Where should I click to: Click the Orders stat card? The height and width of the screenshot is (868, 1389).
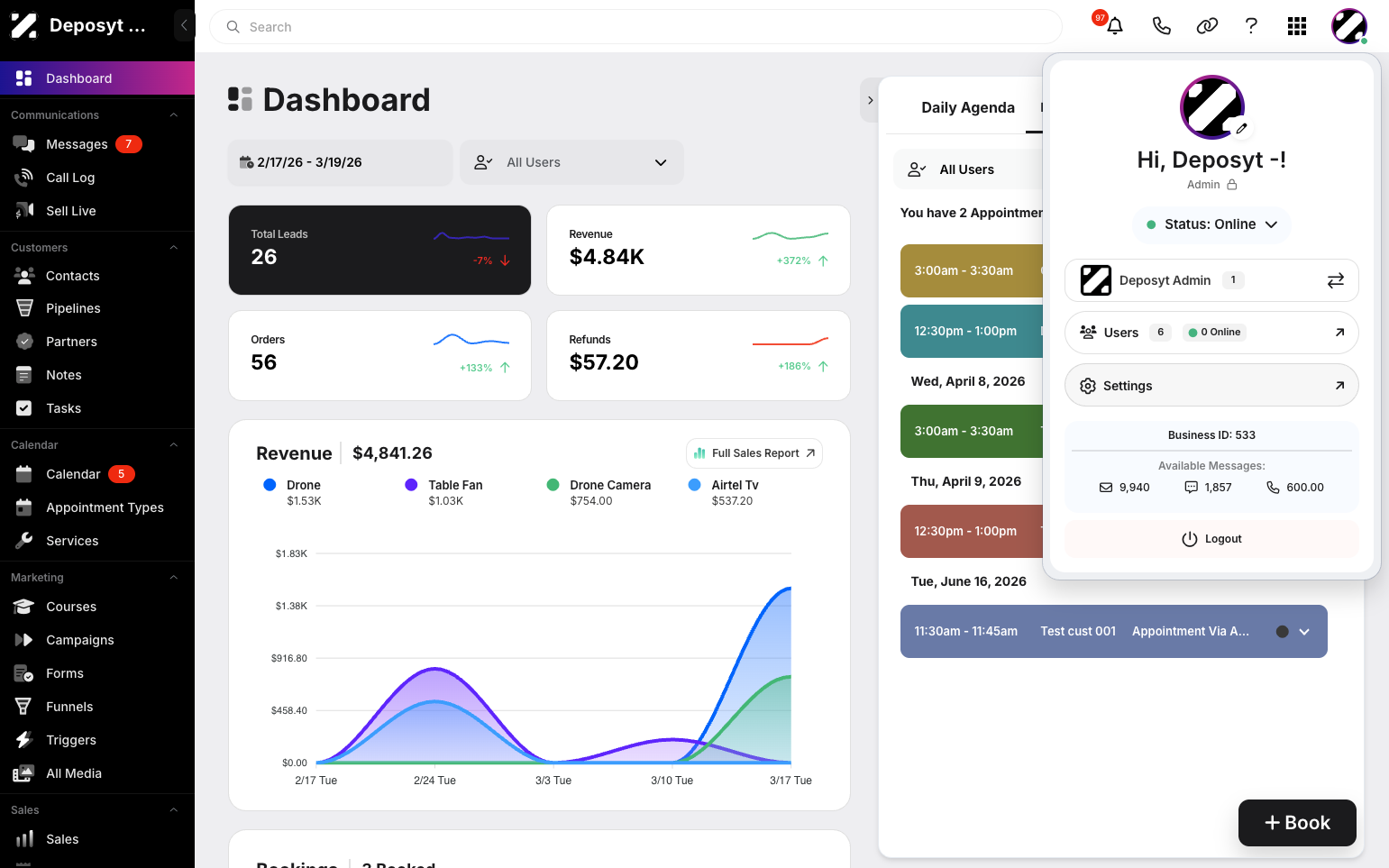(379, 355)
